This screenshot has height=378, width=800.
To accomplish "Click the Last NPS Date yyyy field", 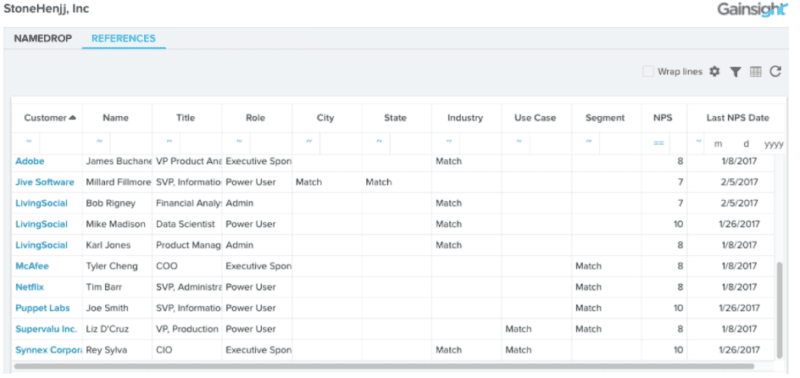I will pos(774,144).
